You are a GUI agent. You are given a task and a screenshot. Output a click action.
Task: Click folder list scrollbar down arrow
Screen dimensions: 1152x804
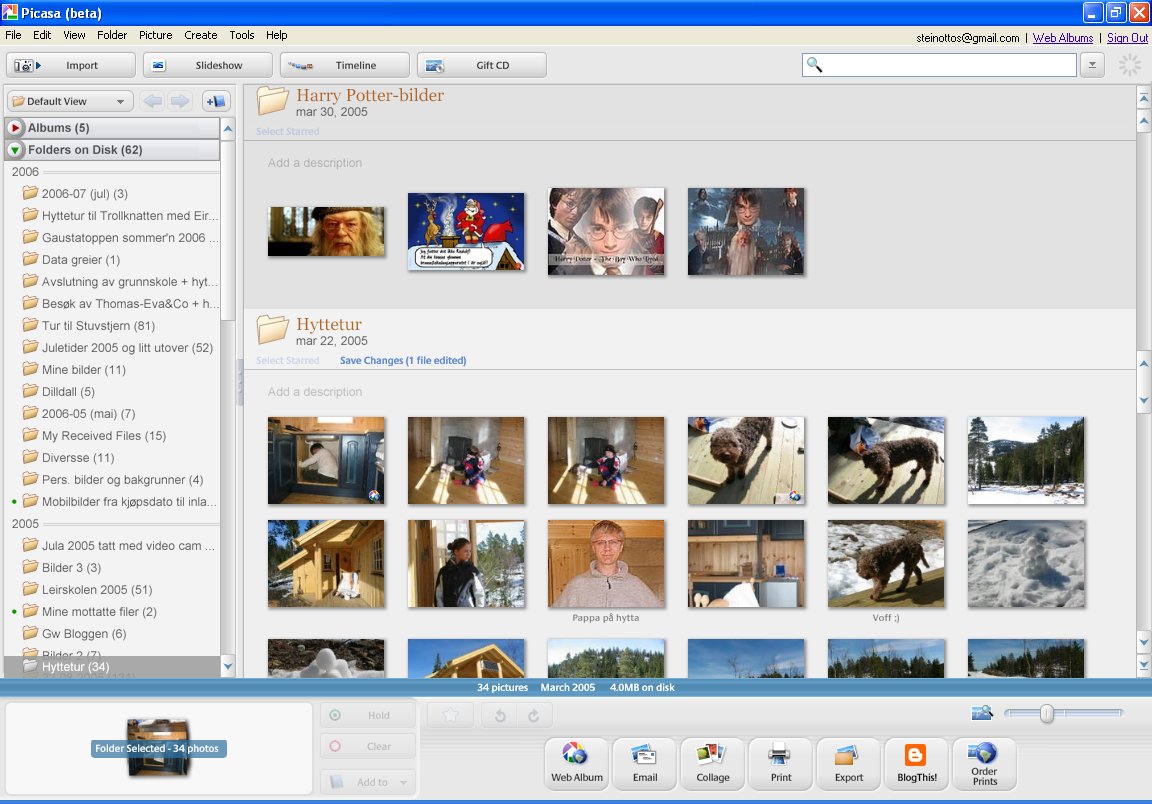click(228, 667)
